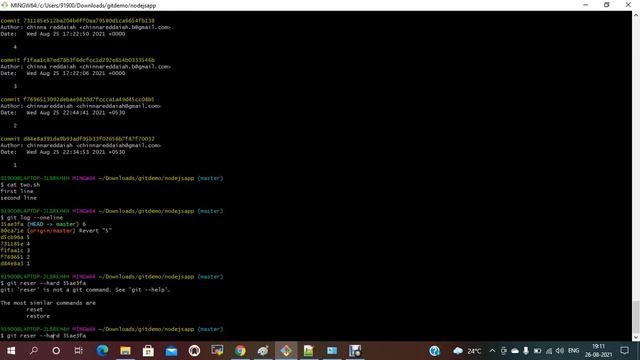Click the suggested 'restore' command

38,316
